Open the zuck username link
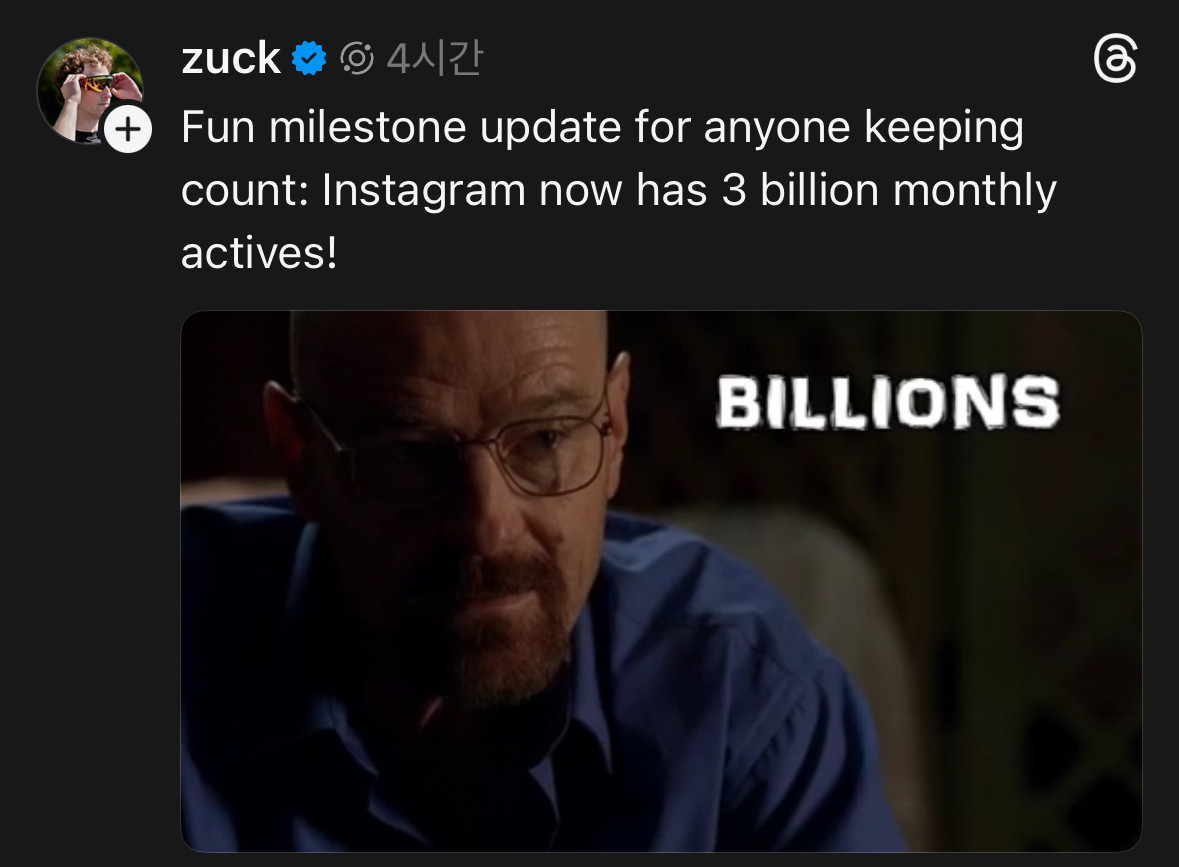Image resolution: width=1179 pixels, height=867 pixels. click(x=231, y=59)
